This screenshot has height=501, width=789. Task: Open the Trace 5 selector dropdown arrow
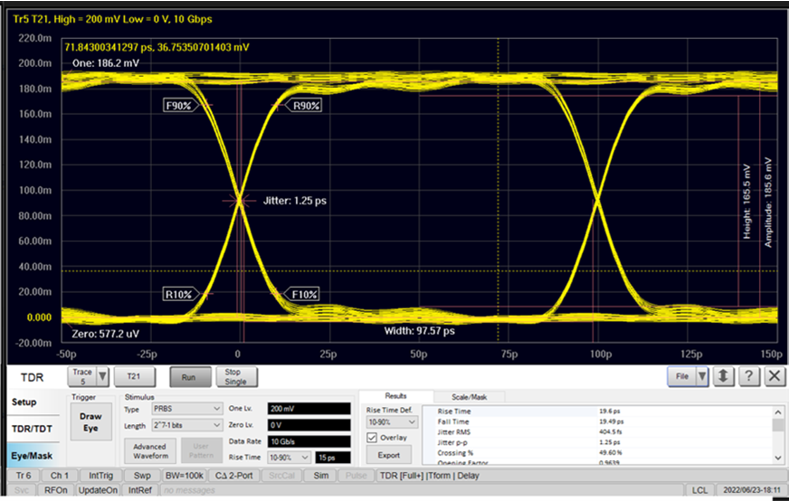click(102, 376)
